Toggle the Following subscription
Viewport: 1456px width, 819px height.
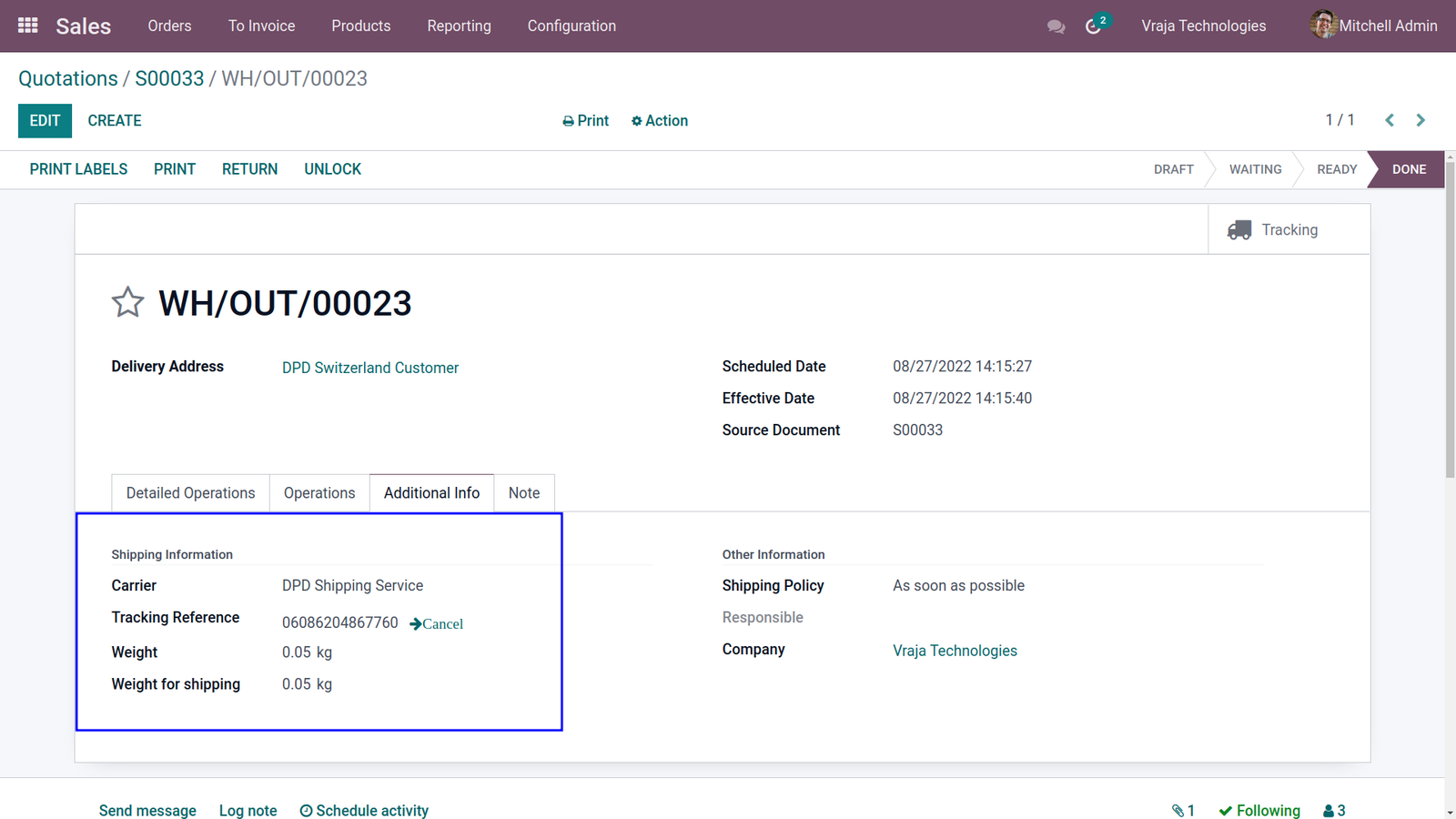[x=1259, y=810]
